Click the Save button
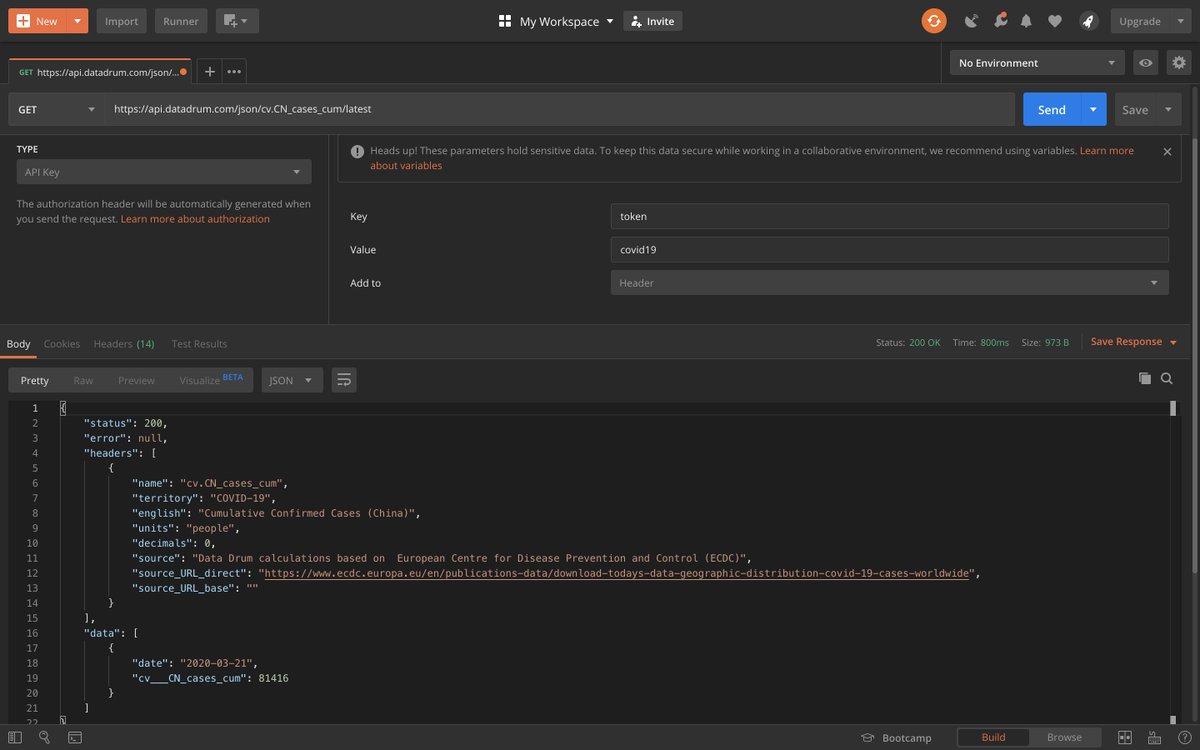Screen dimensions: 1200x750 coord(1135,109)
